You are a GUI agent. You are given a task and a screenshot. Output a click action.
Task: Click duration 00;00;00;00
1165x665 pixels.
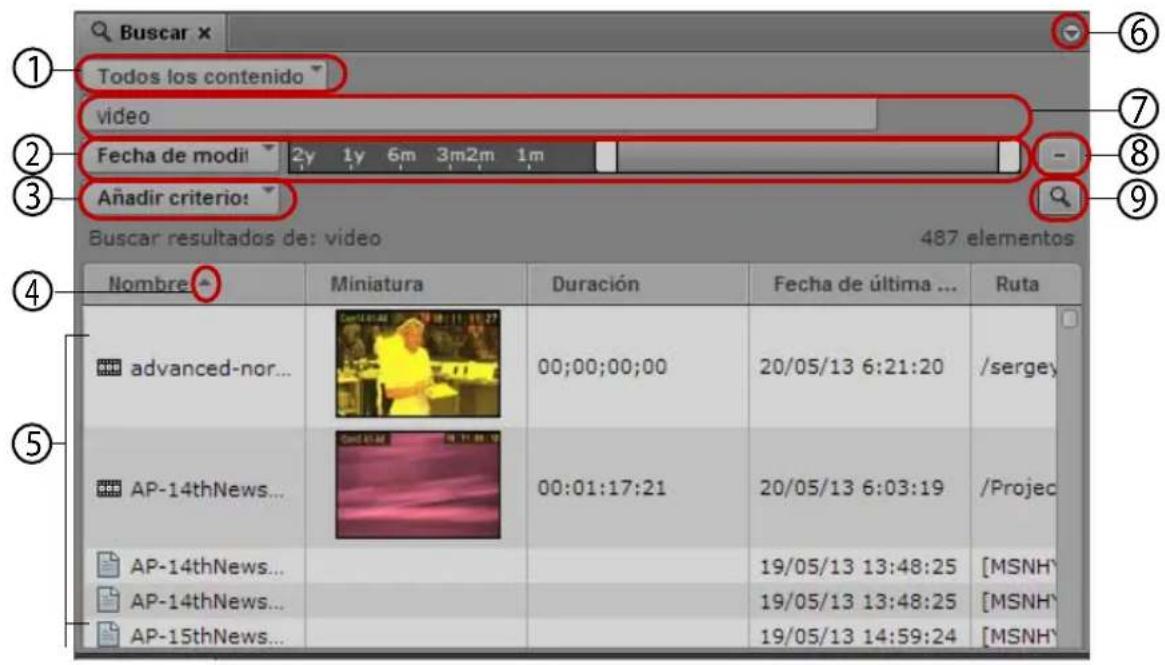(602, 366)
